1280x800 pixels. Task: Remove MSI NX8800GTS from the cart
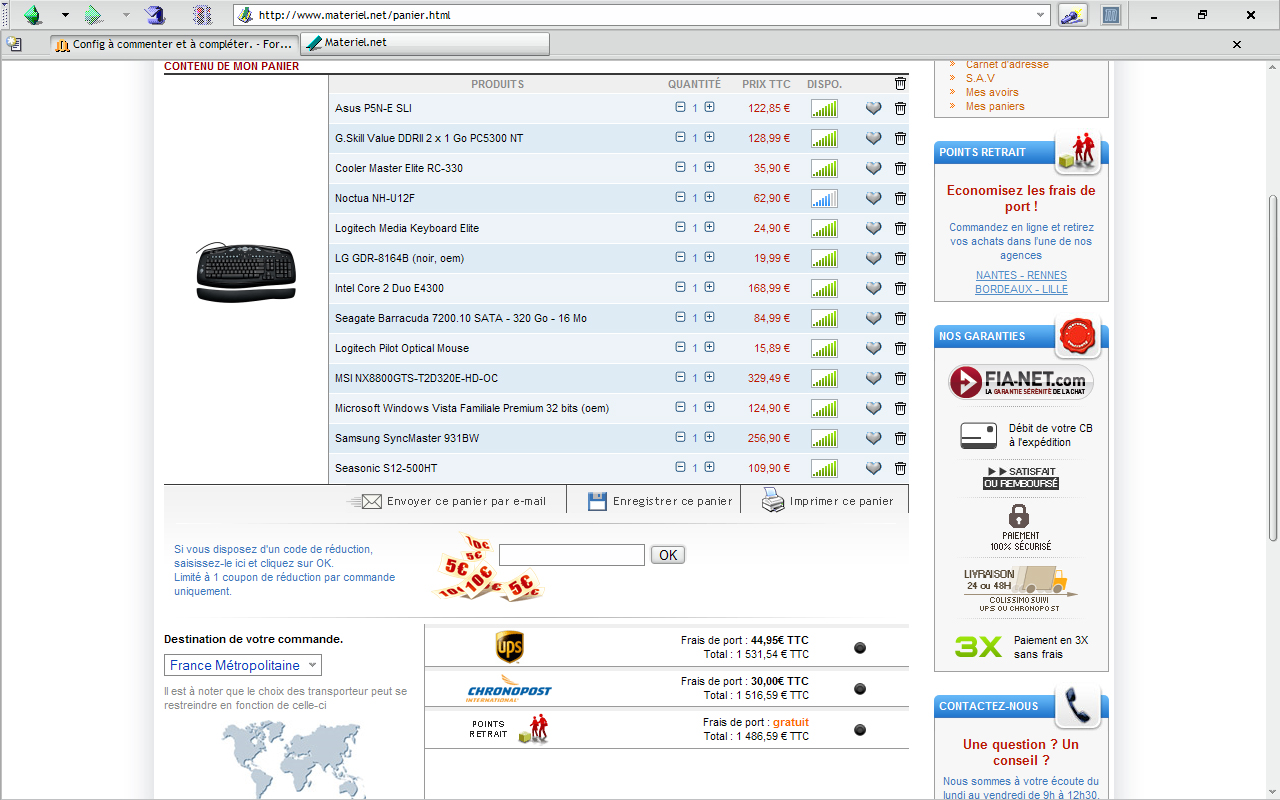(900, 378)
